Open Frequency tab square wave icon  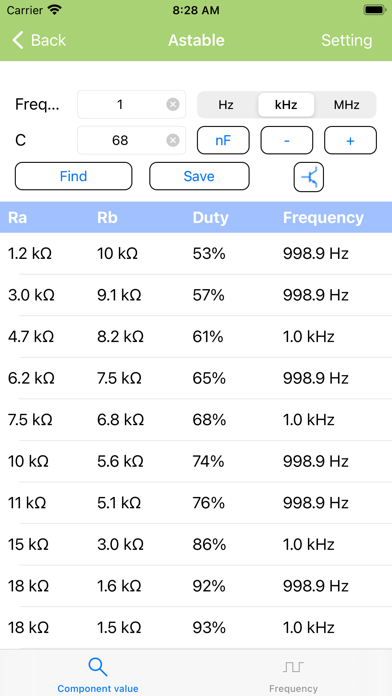pyautogui.click(x=293, y=667)
